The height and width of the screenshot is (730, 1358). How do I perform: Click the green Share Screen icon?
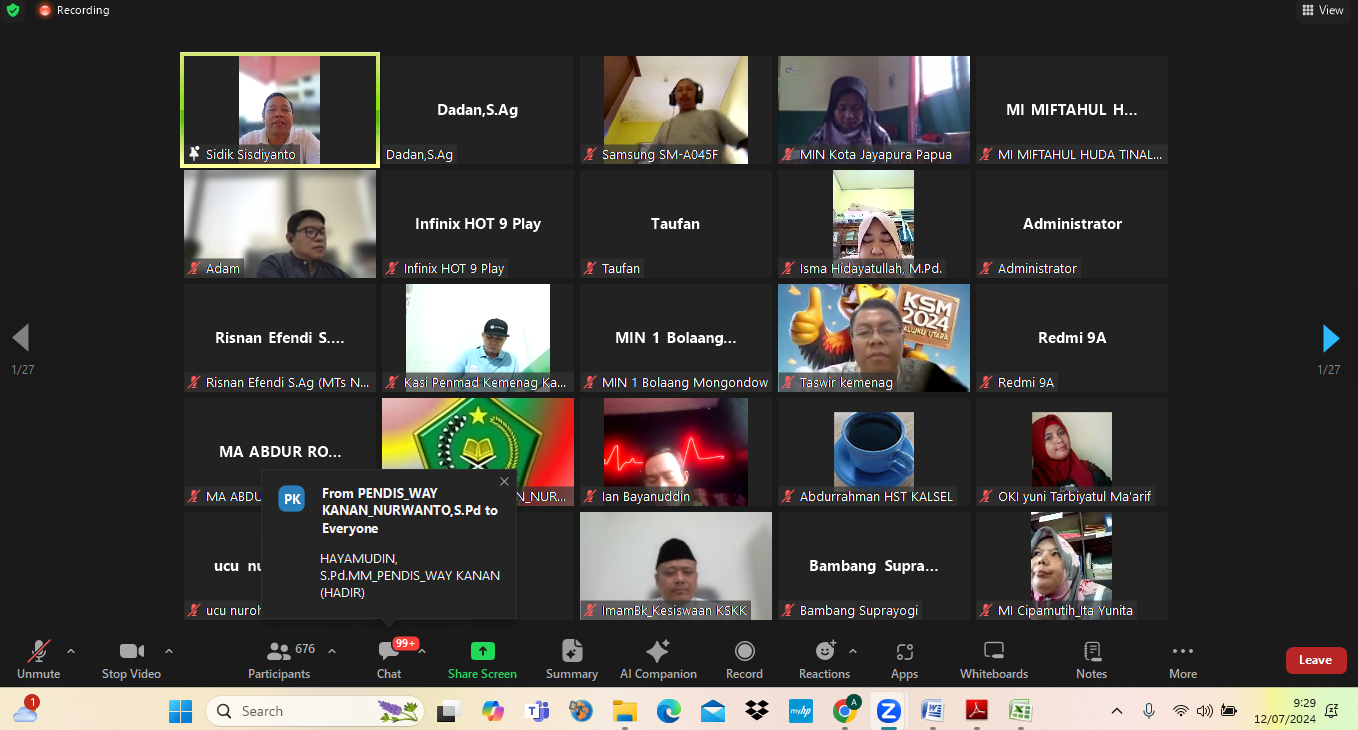point(482,652)
